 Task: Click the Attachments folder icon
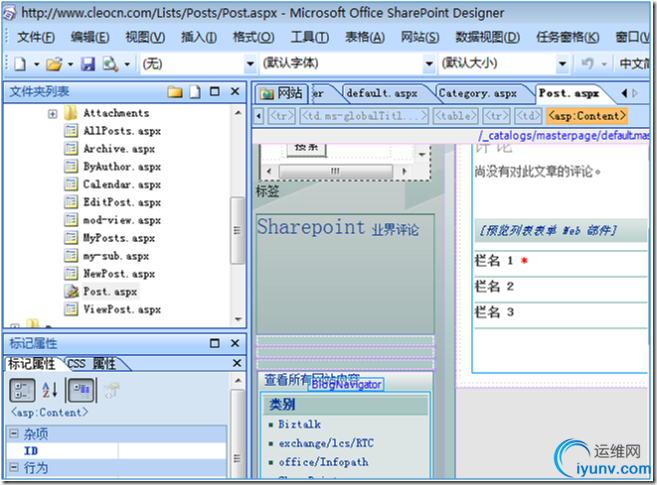click(70, 113)
